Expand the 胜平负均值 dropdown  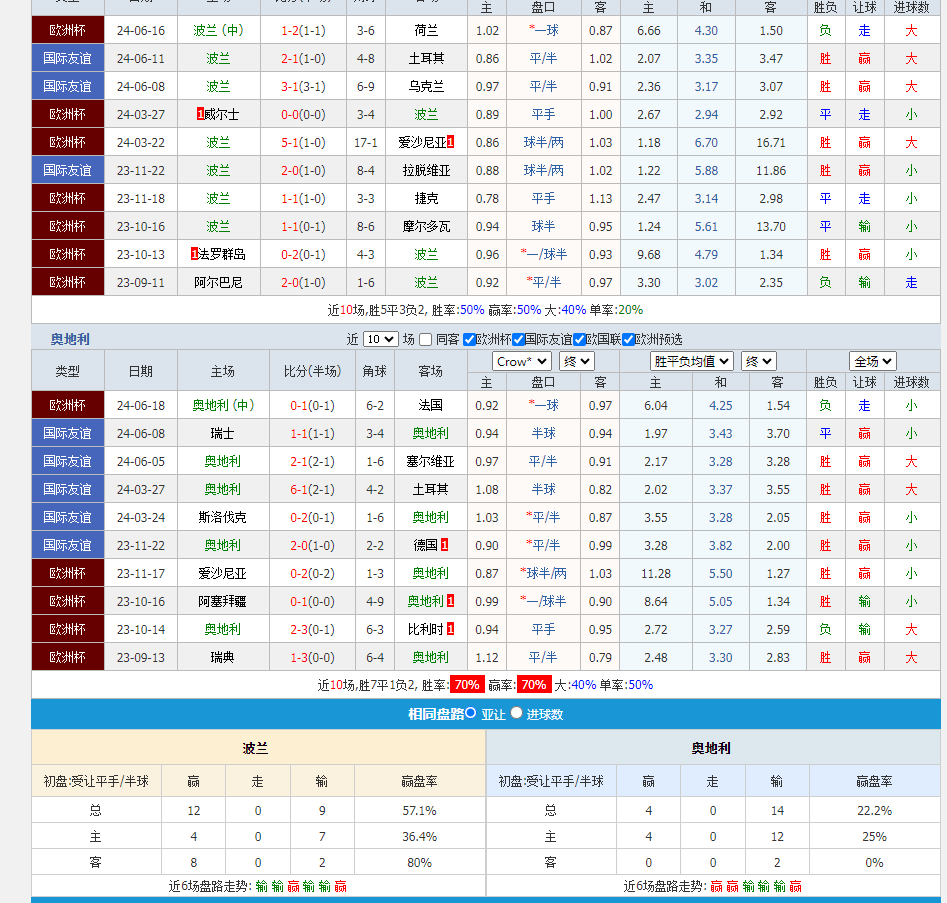click(692, 361)
